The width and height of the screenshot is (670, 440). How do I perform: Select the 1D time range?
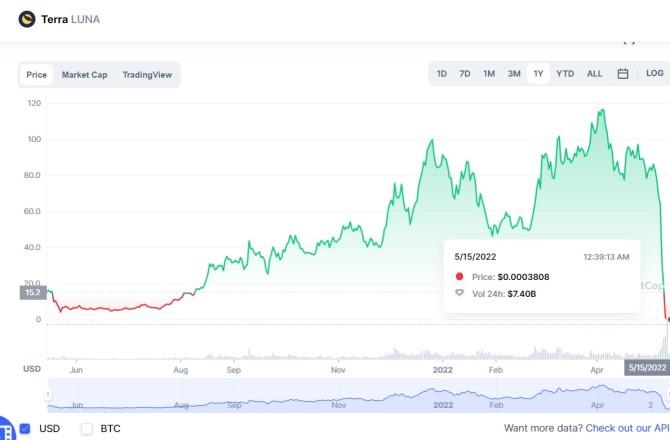[441, 73]
